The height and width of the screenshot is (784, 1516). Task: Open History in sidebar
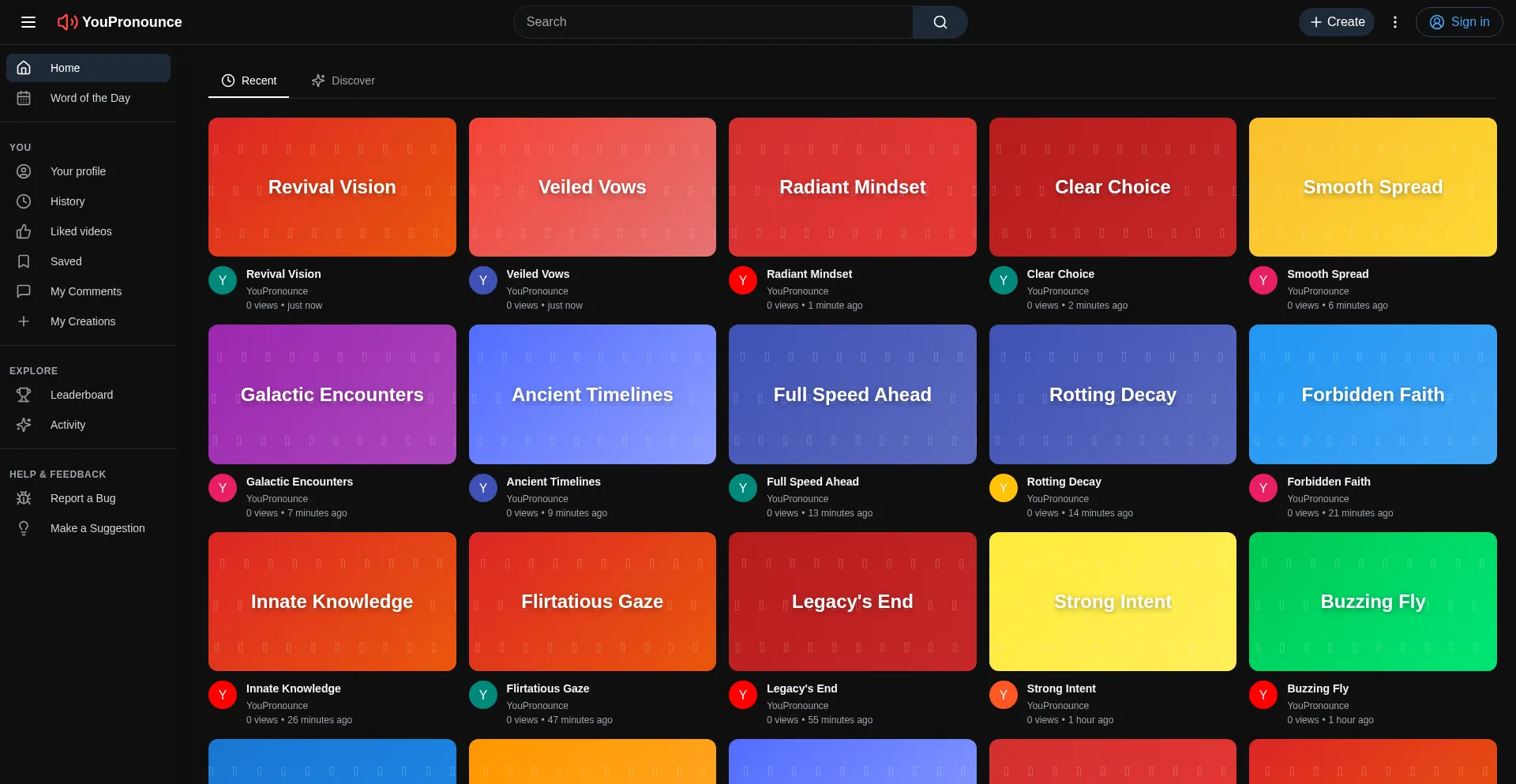click(x=67, y=201)
